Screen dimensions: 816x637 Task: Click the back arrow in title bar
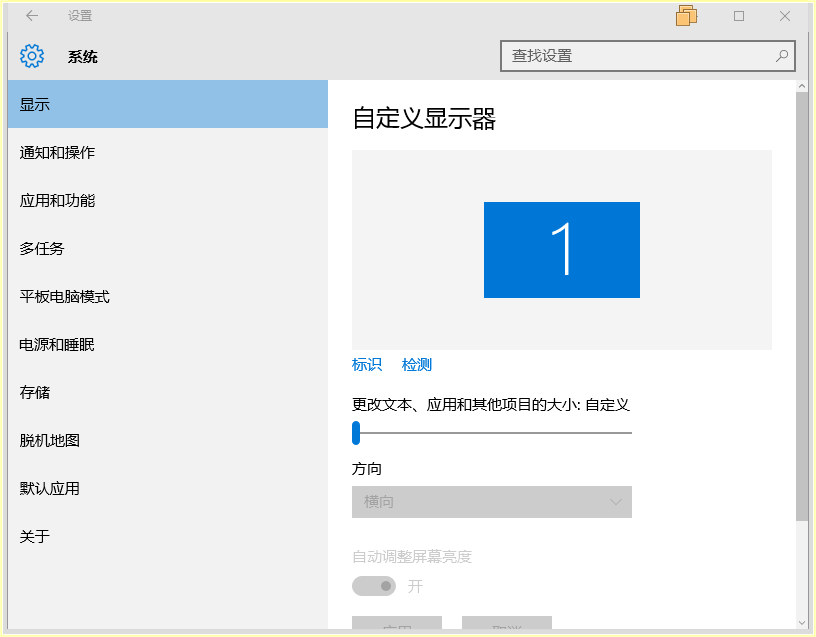click(32, 16)
